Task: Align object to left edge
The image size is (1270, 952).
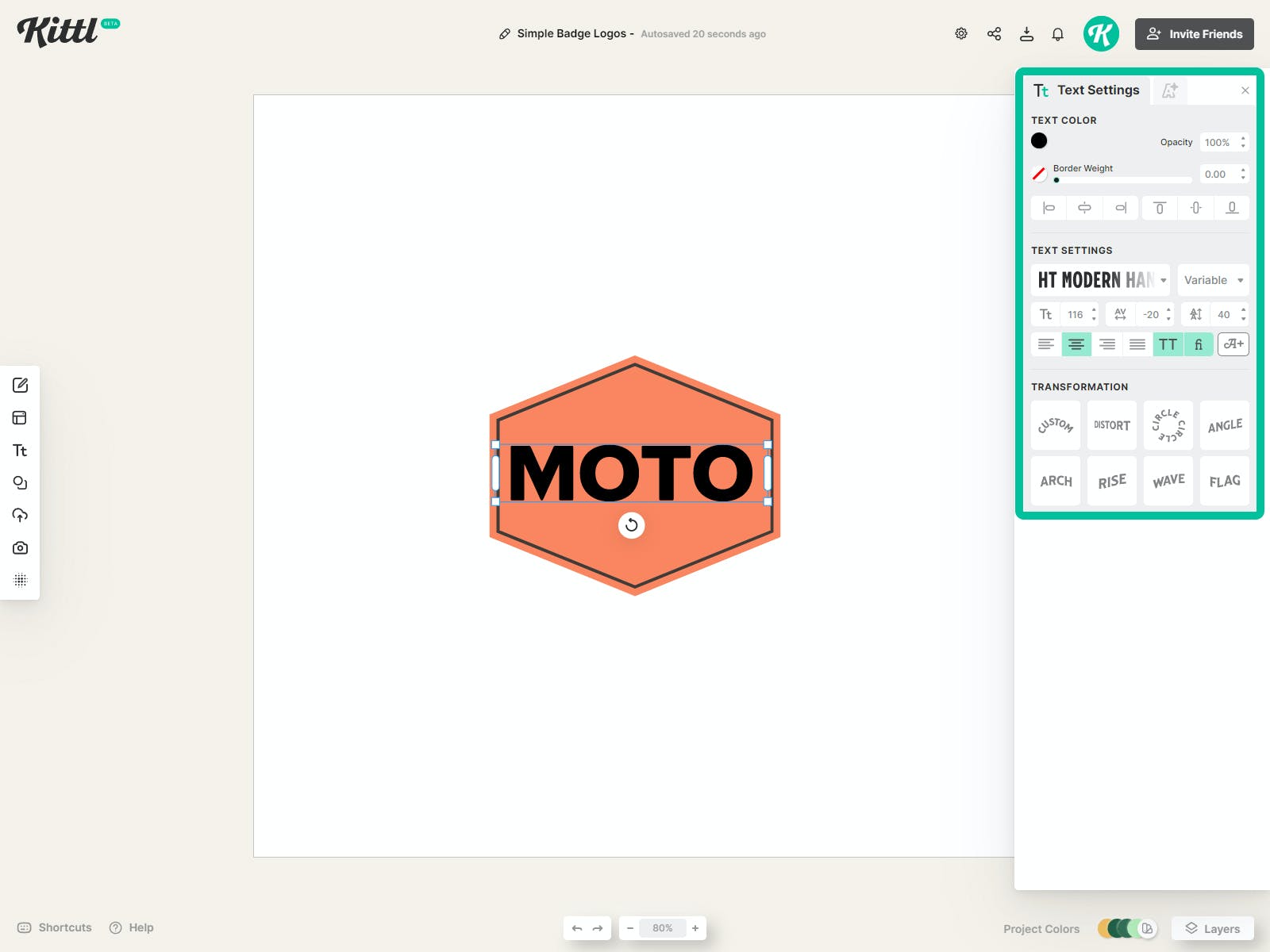Action: 1049,208
